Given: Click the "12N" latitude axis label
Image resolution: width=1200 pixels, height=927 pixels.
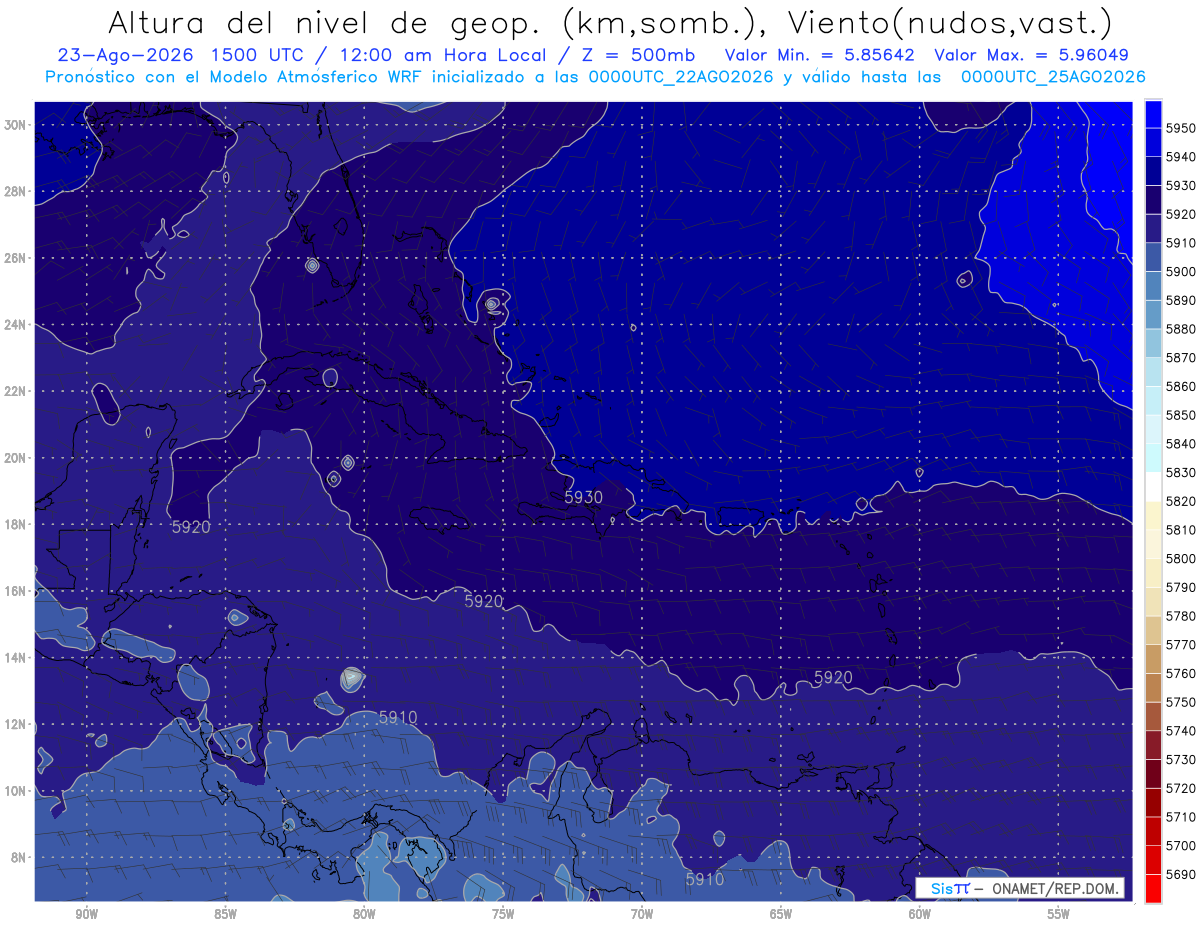Looking at the screenshot, I should 15,724.
